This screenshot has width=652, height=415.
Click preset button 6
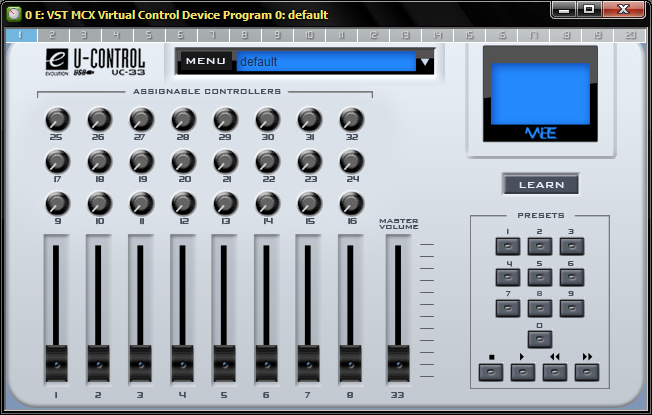[x=572, y=277]
